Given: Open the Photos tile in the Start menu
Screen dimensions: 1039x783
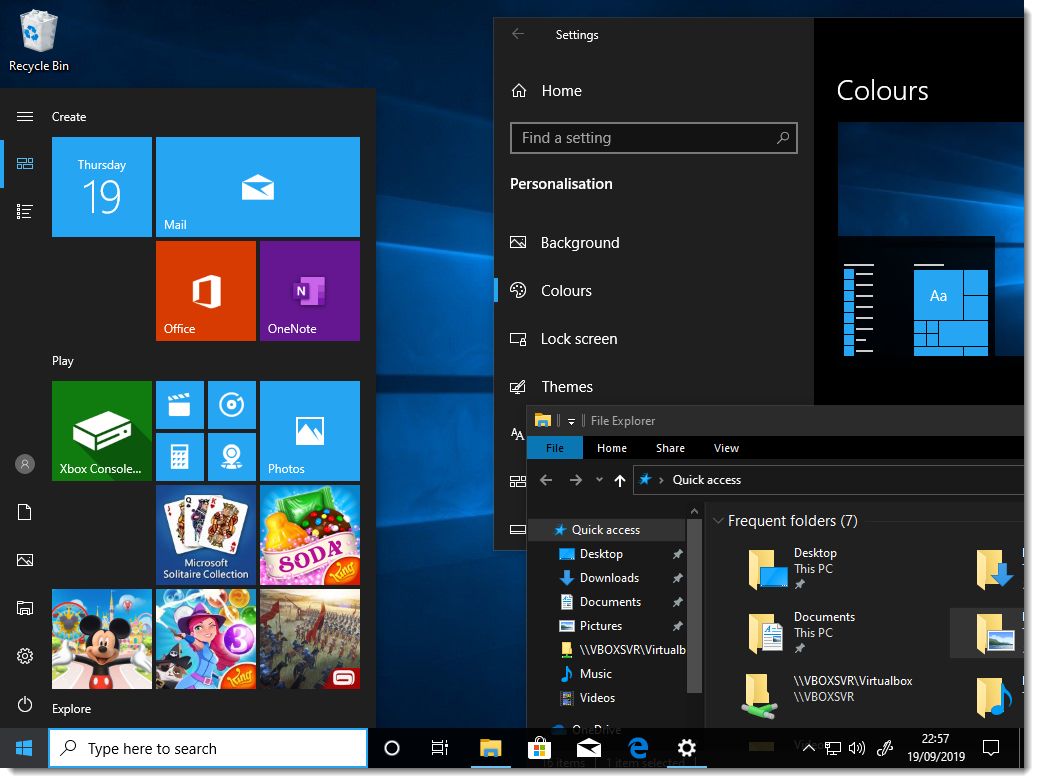Looking at the screenshot, I should (309, 431).
